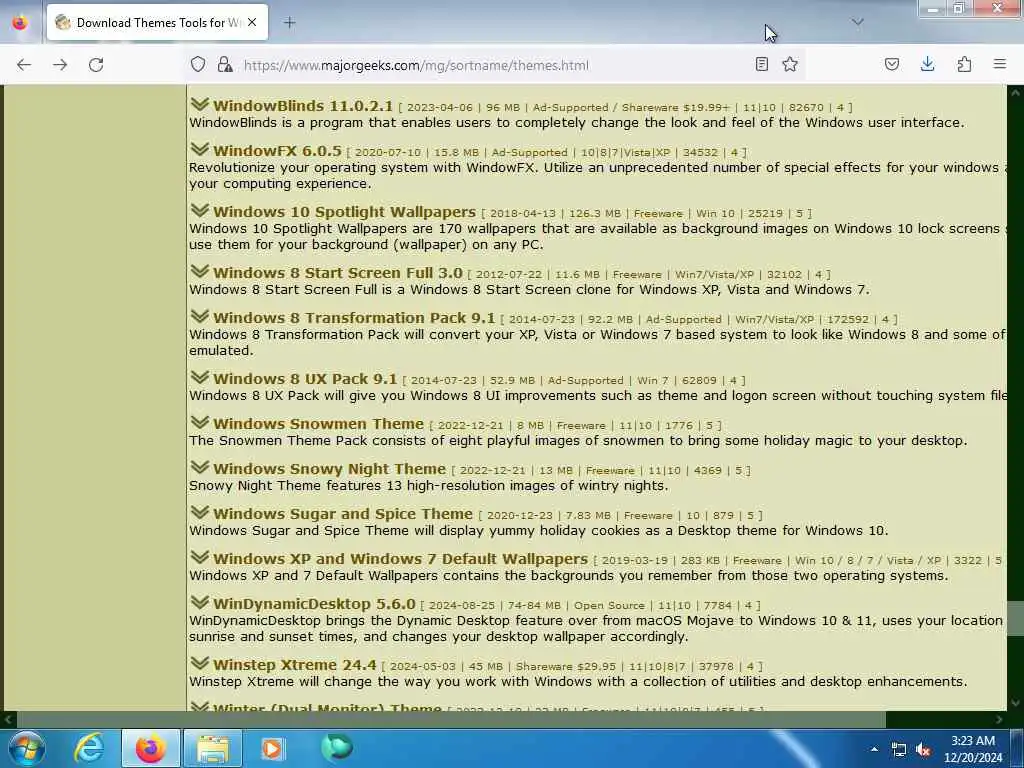Image resolution: width=1024 pixels, height=768 pixels.
Task: Open Windows Explorer folder from taskbar
Action: pos(213,748)
